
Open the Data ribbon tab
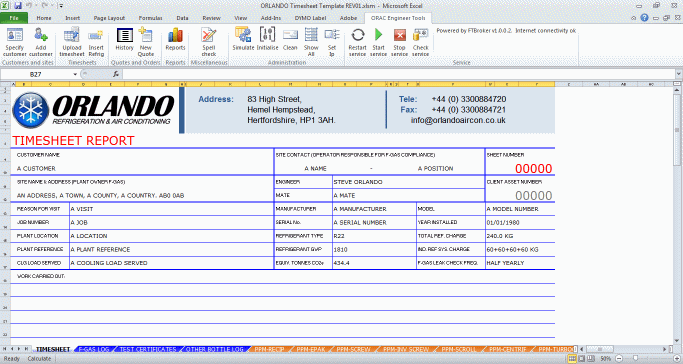pyautogui.click(x=182, y=18)
